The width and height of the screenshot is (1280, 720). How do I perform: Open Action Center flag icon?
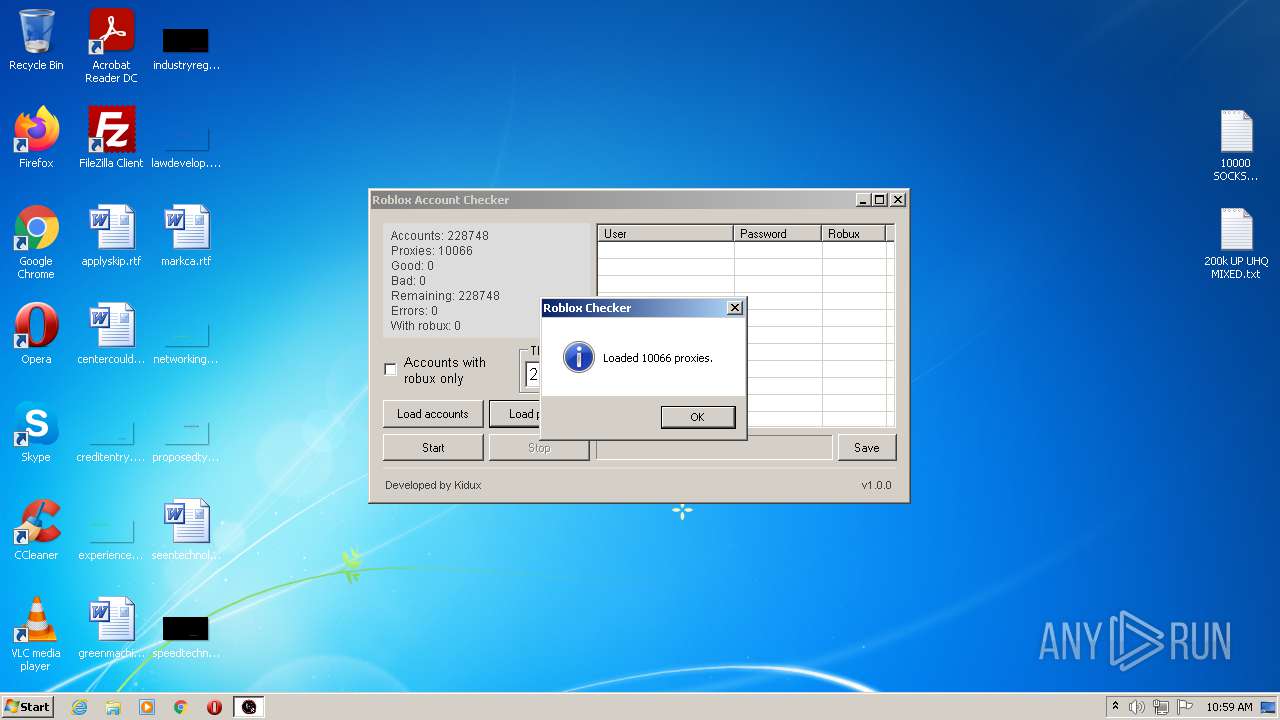point(1185,707)
